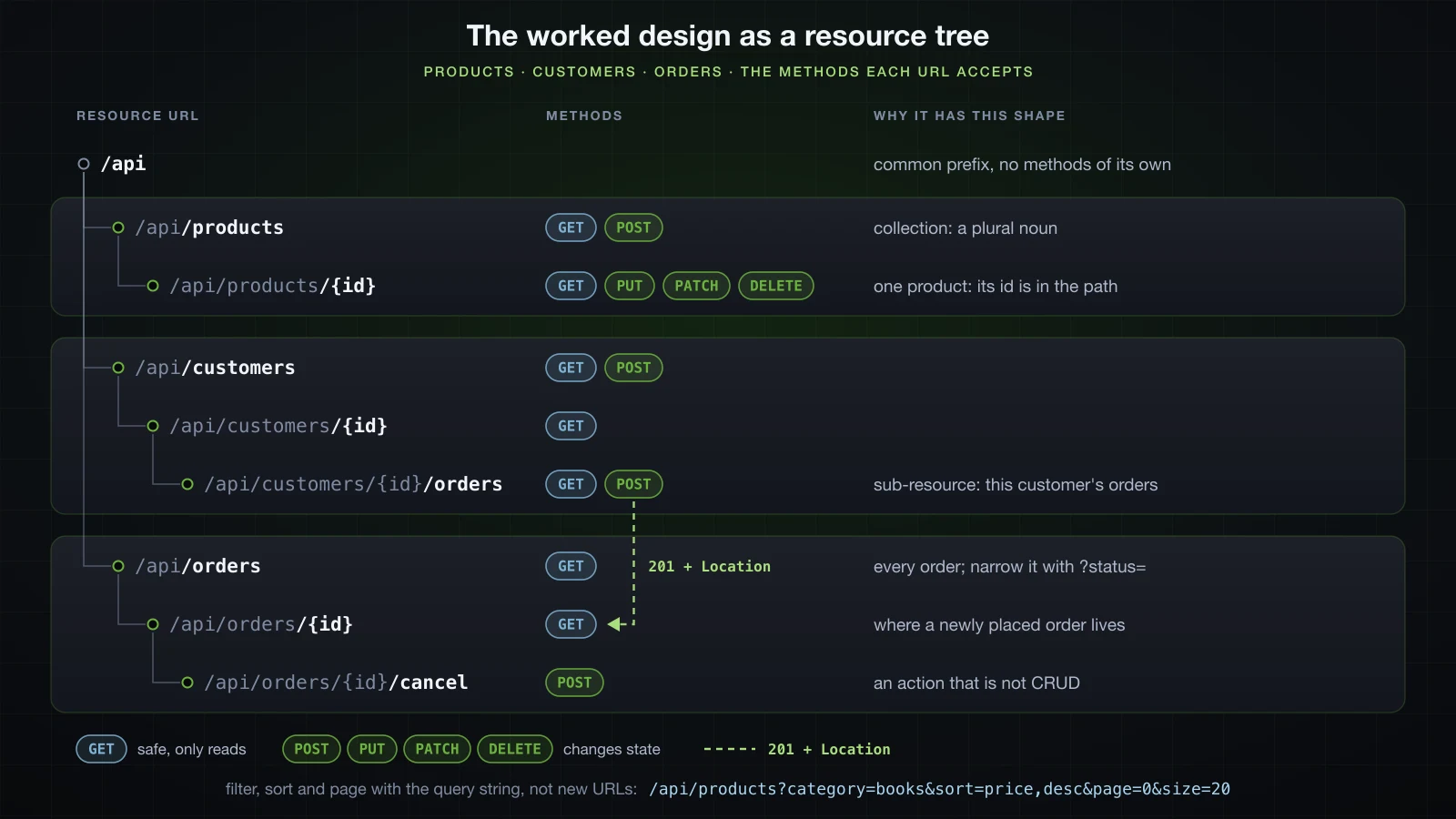The width and height of the screenshot is (1456, 819).
Task: Click POST badge for /api/customers
Action: [633, 368]
